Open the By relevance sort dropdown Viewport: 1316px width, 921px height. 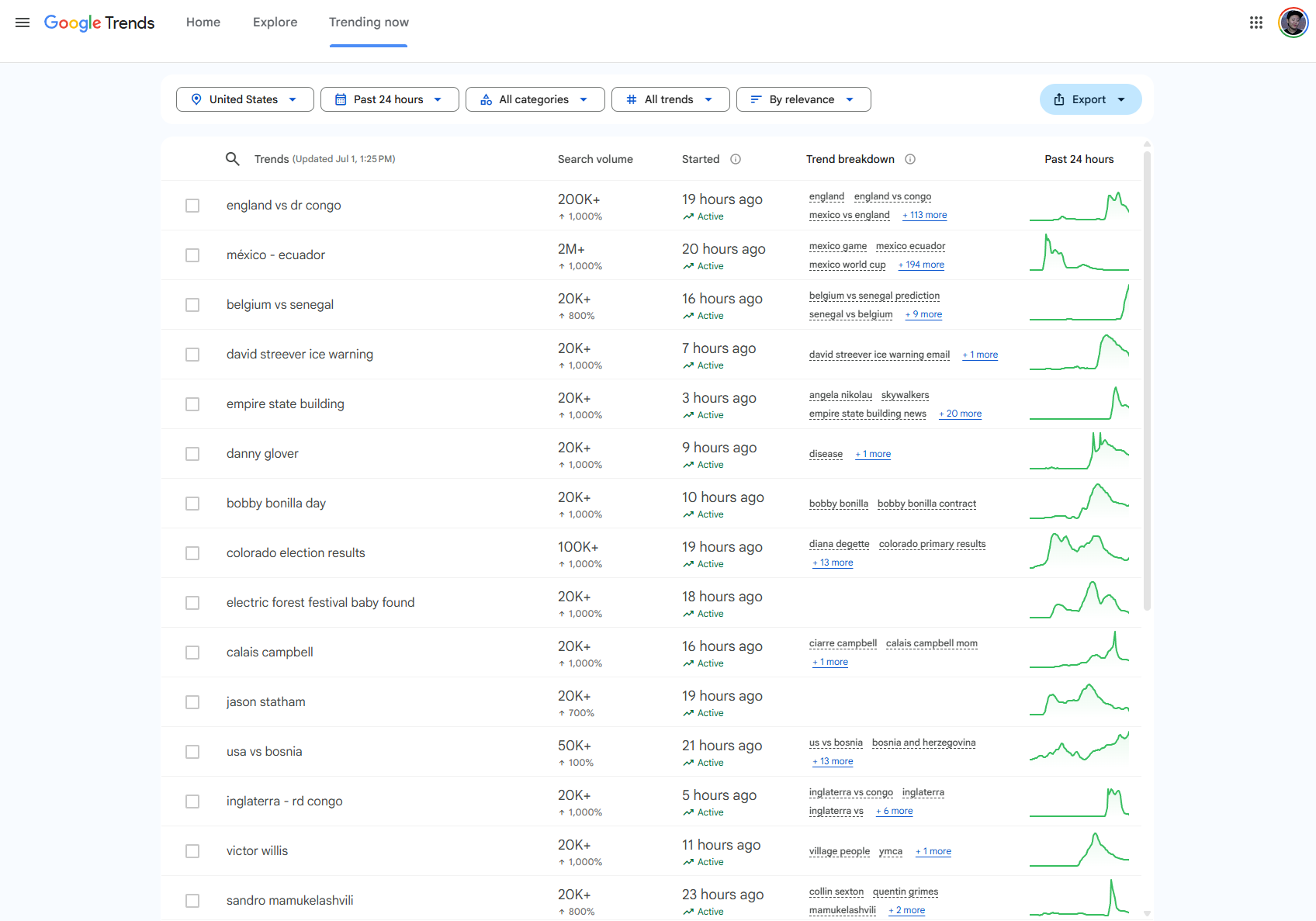(x=804, y=99)
